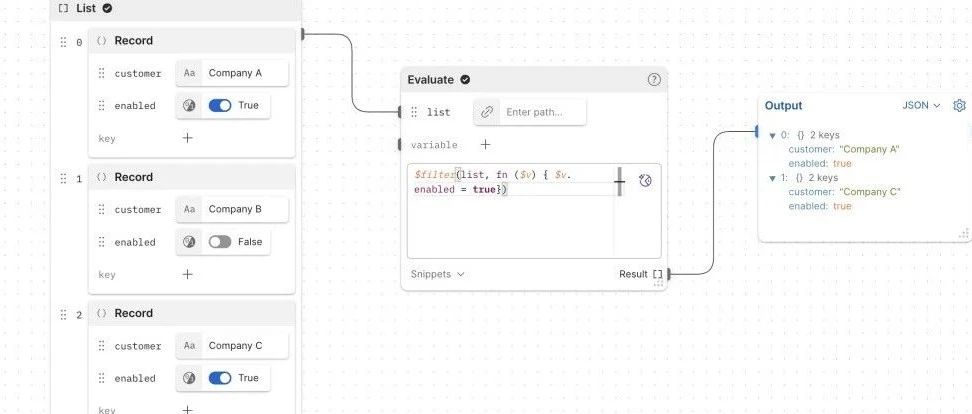Add a key to Record 1 with plus icon
Viewport: 972px width, 414px height.
point(187,274)
